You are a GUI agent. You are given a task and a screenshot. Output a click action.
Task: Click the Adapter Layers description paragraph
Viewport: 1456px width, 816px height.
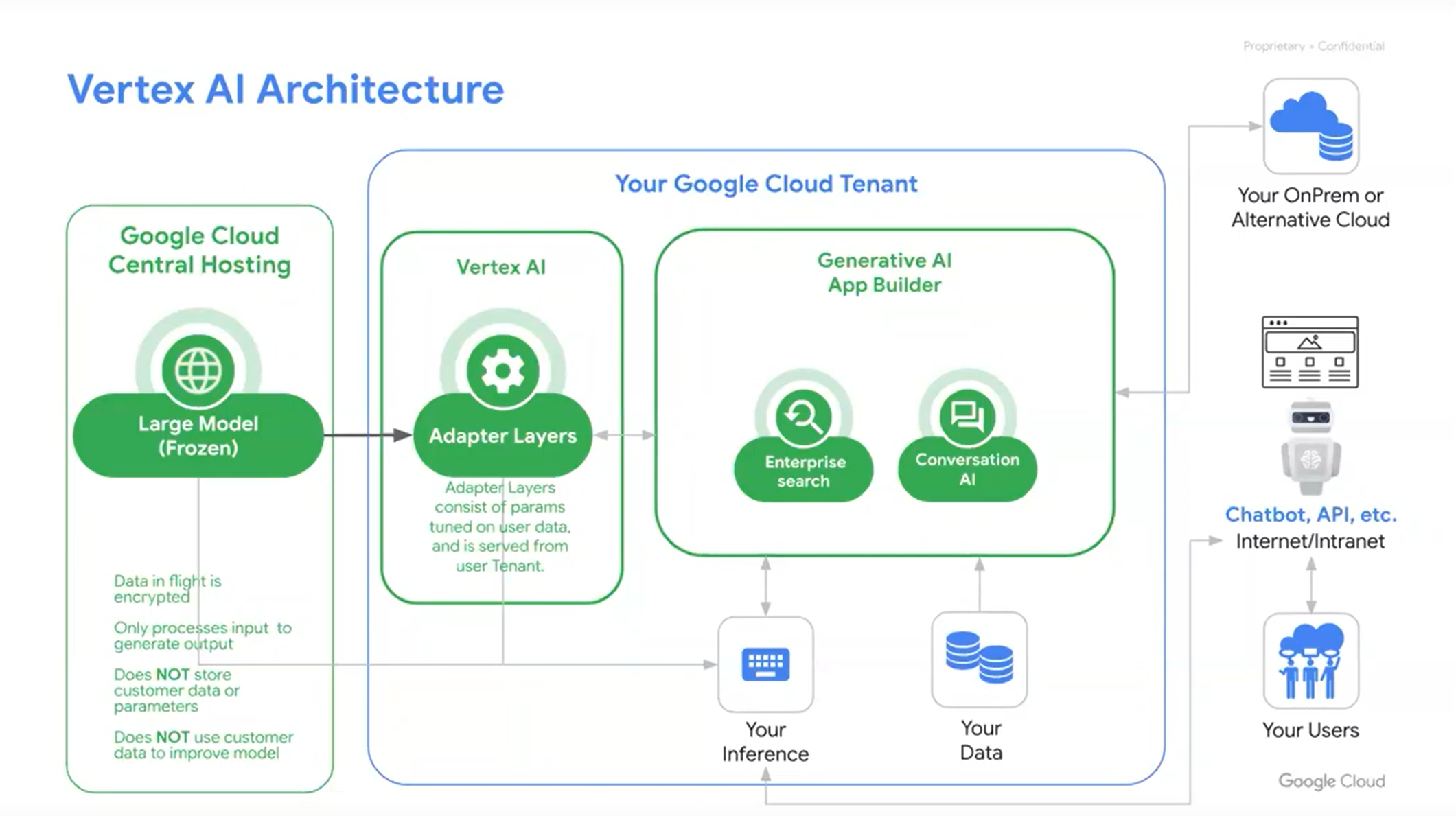(x=500, y=526)
